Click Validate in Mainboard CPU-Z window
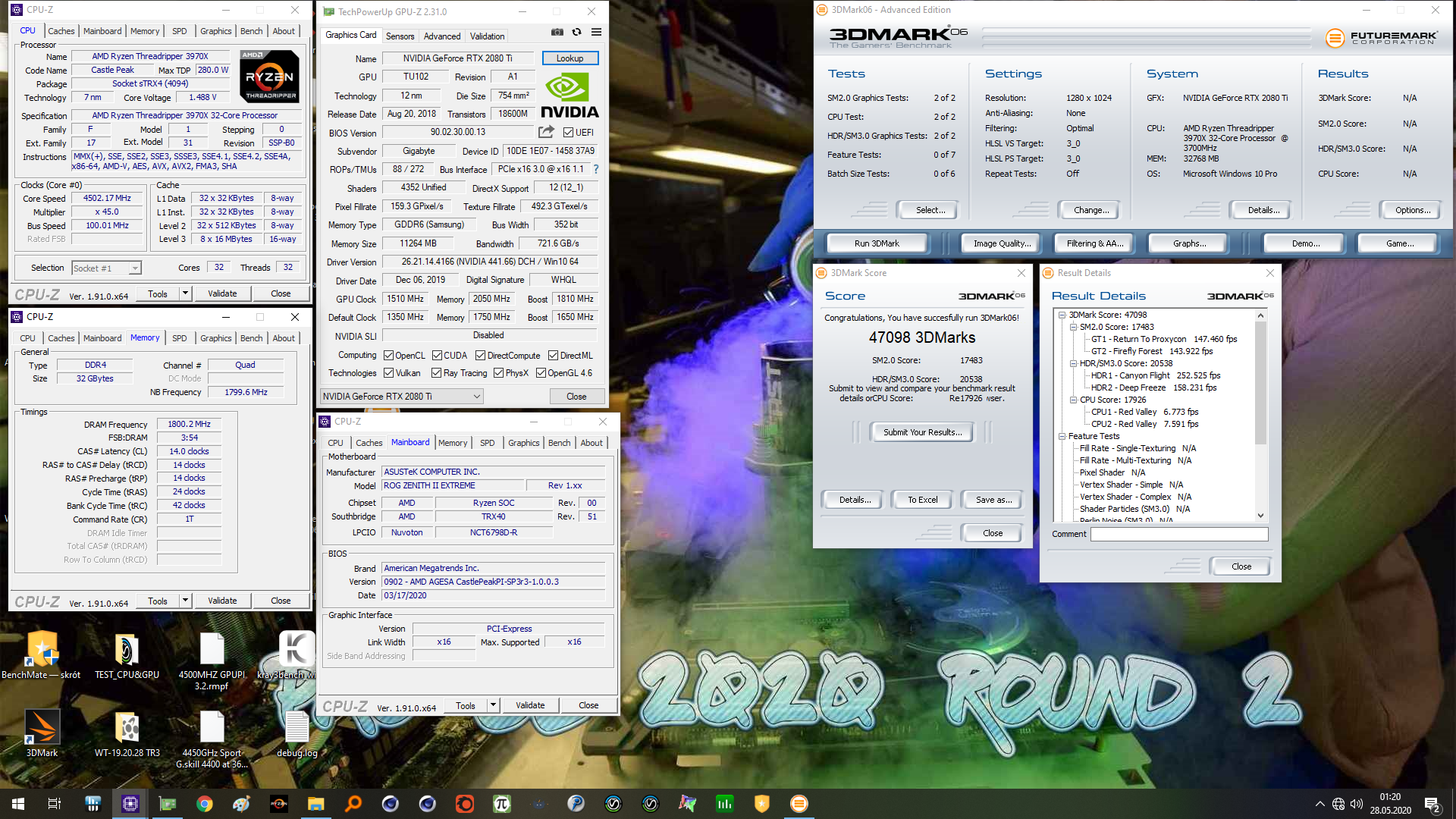 point(530,705)
